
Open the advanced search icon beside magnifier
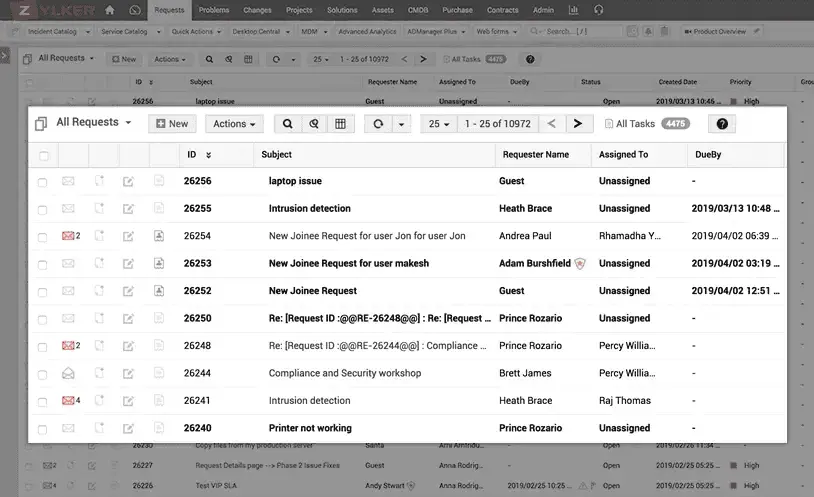pyautogui.click(x=314, y=124)
